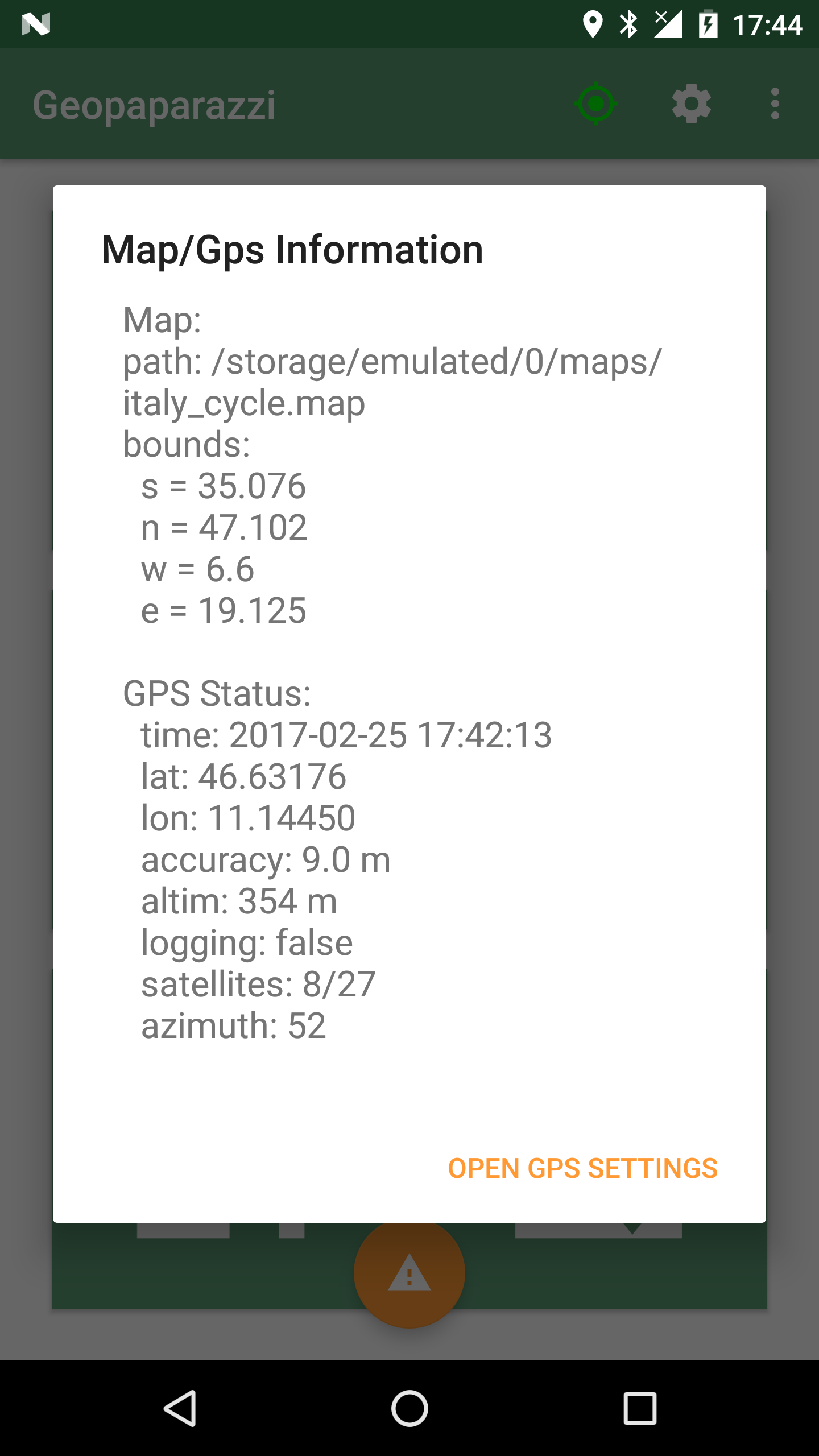Screen dimensions: 819x1456
Task: Tap the Android back navigation button
Action: tap(180, 1409)
